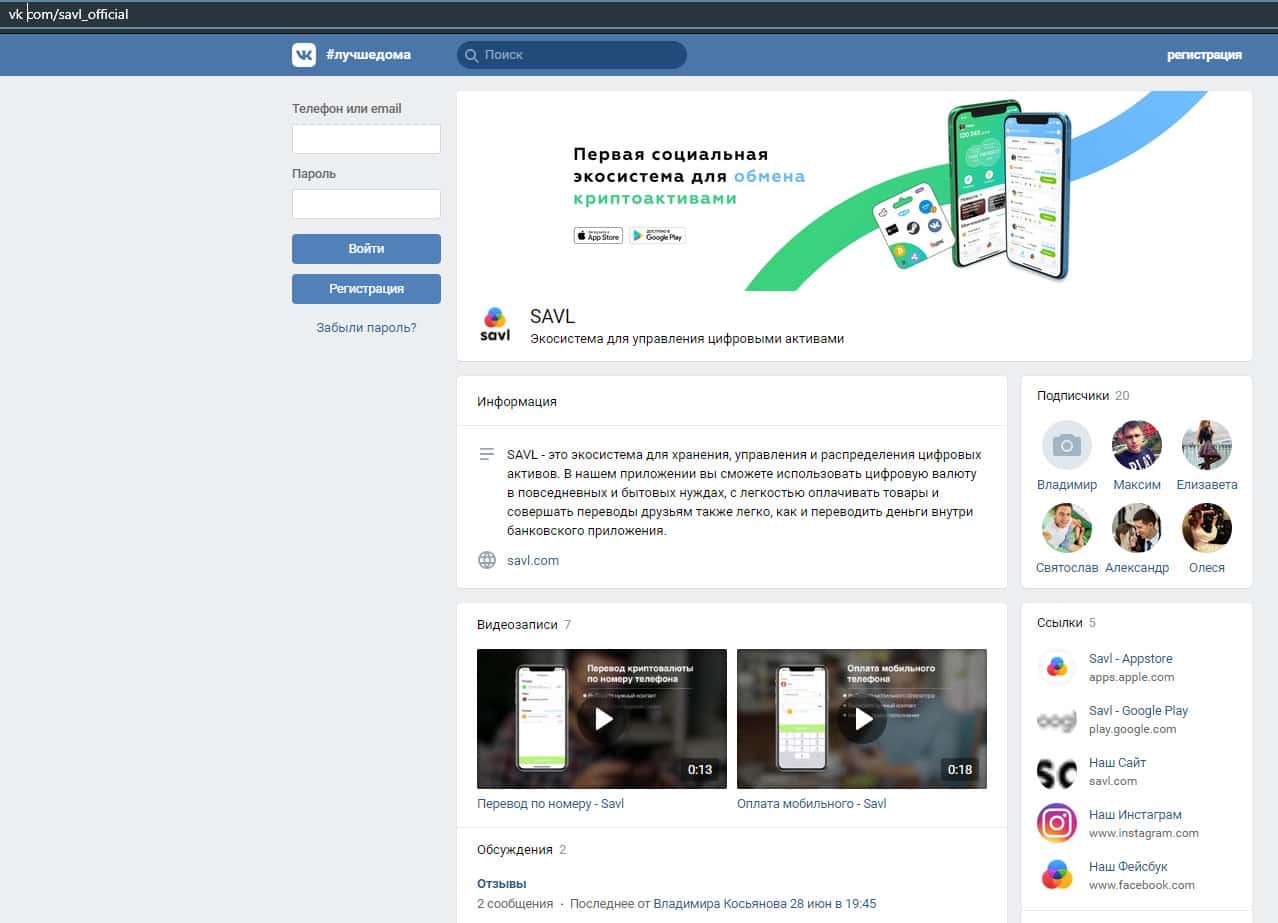Click the name Олеся under avatar
1278x923 pixels.
(x=1207, y=568)
